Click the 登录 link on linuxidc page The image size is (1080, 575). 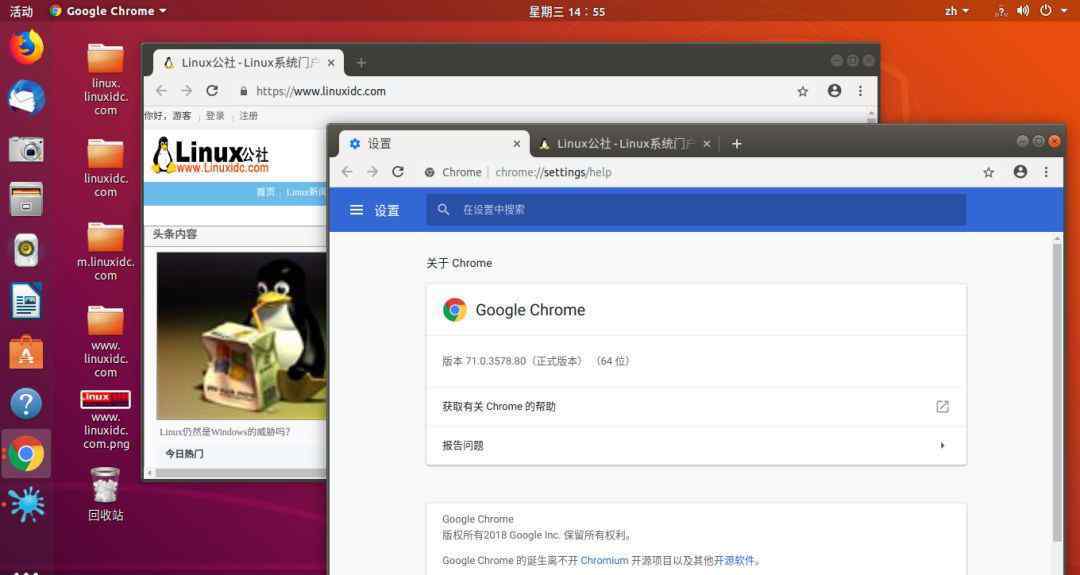pos(215,116)
